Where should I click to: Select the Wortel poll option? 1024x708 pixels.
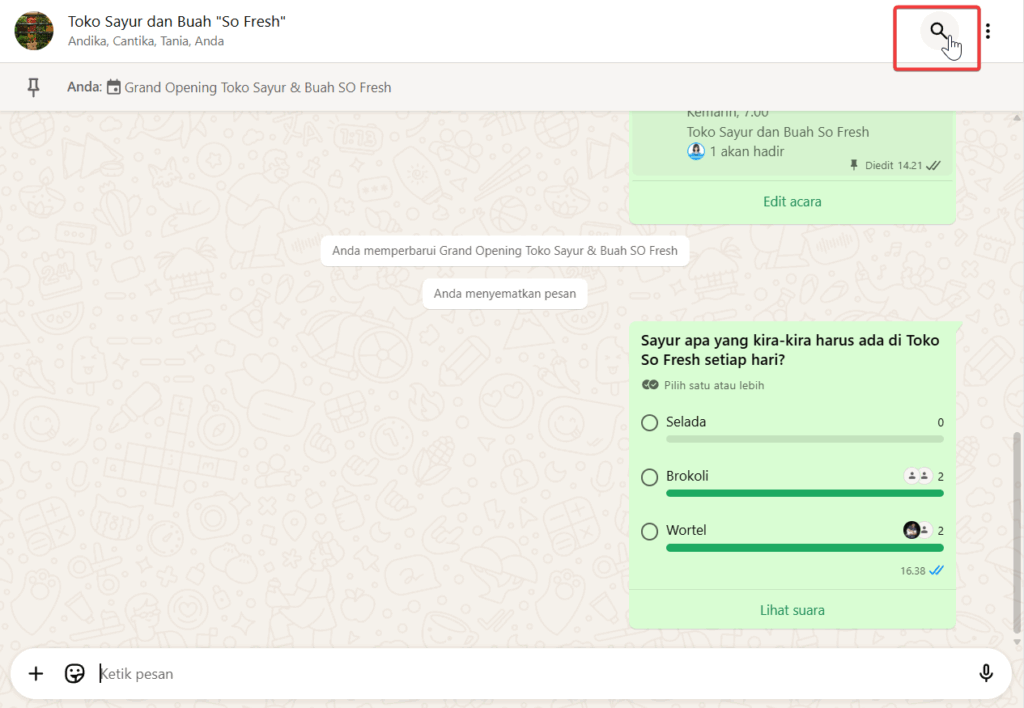[650, 531]
